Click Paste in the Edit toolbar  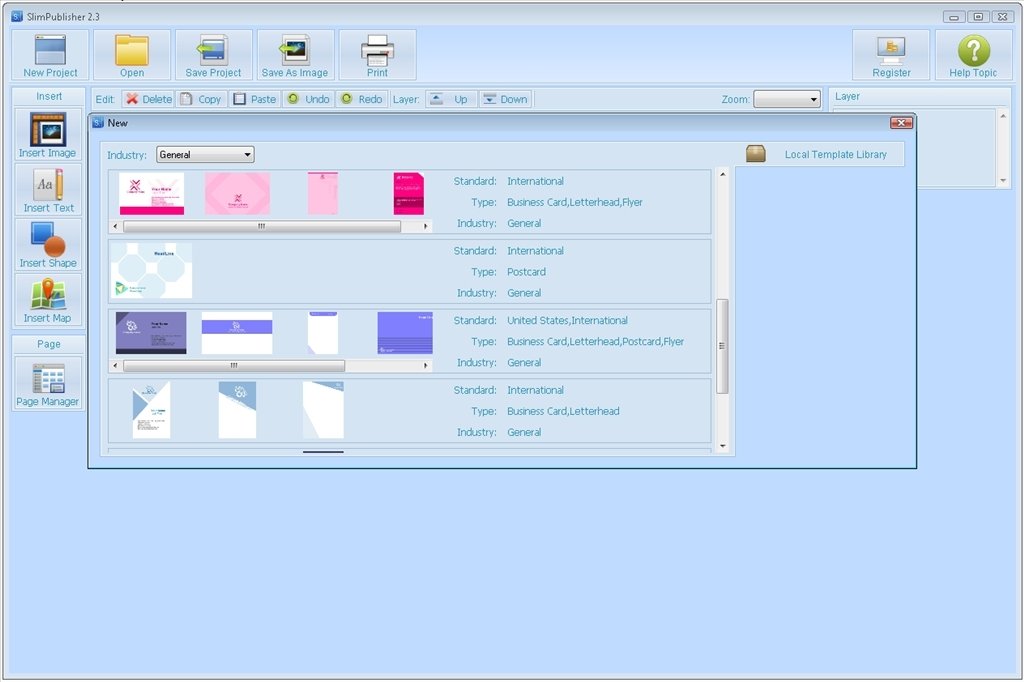click(x=255, y=99)
